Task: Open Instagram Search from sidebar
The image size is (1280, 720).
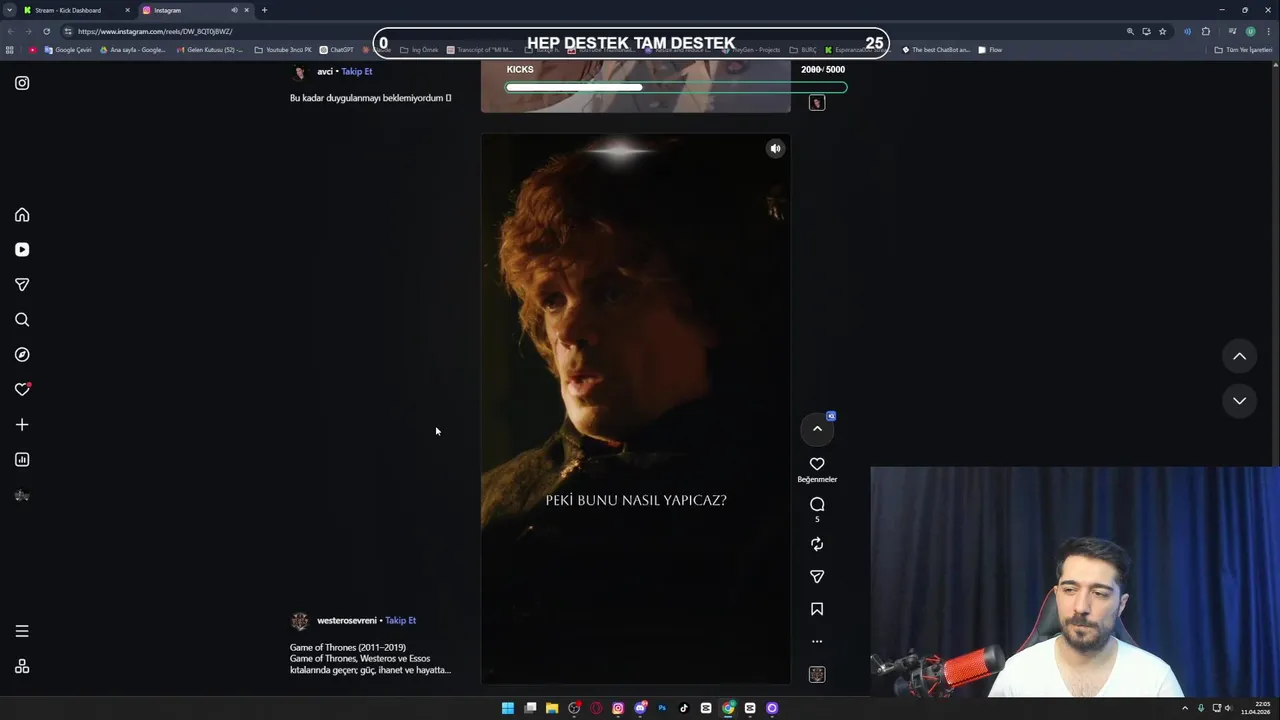Action: [22, 320]
